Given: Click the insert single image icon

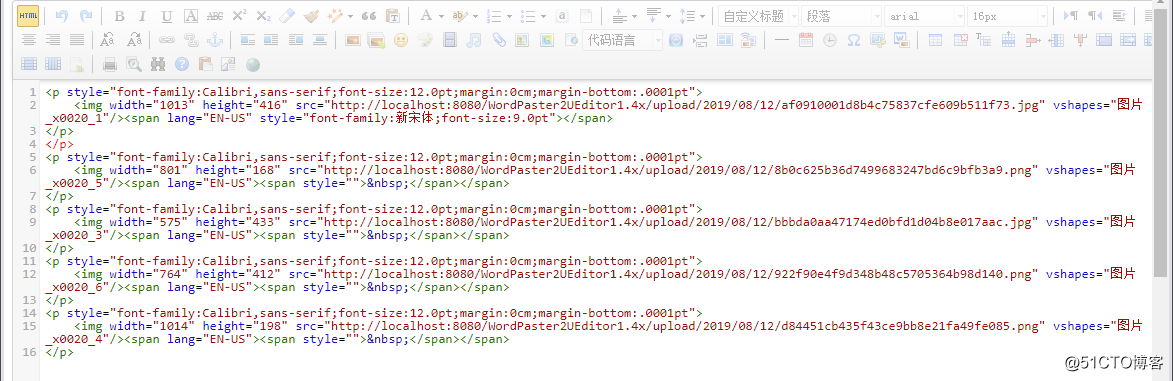Looking at the screenshot, I should (352, 40).
